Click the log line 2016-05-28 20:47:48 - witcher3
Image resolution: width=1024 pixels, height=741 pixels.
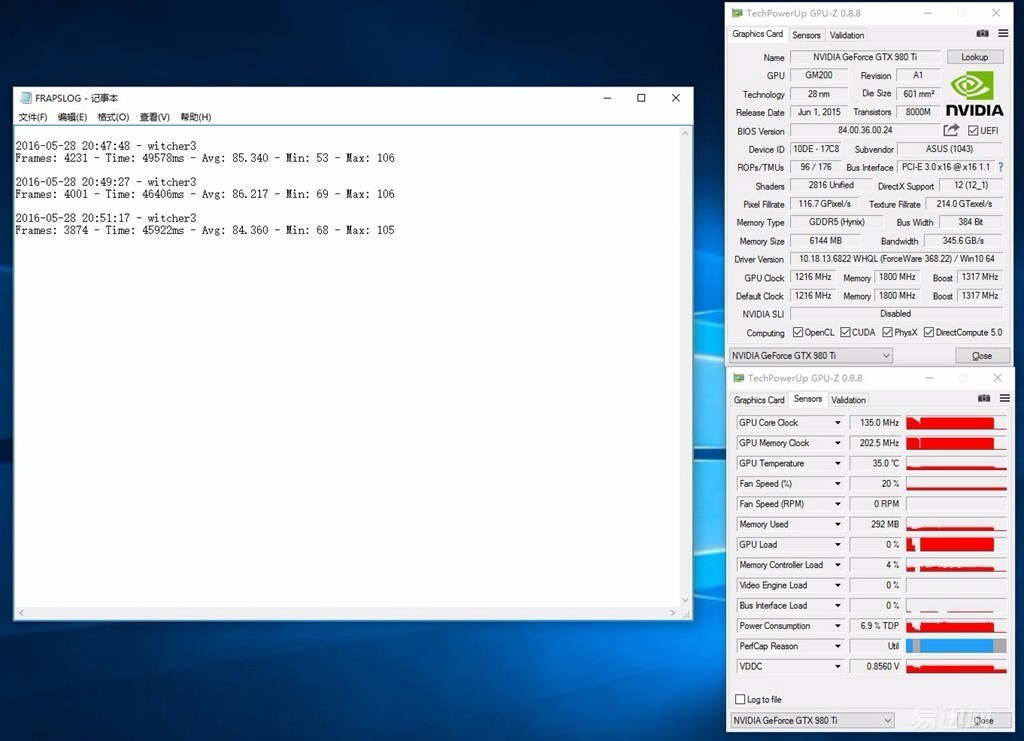coord(106,146)
